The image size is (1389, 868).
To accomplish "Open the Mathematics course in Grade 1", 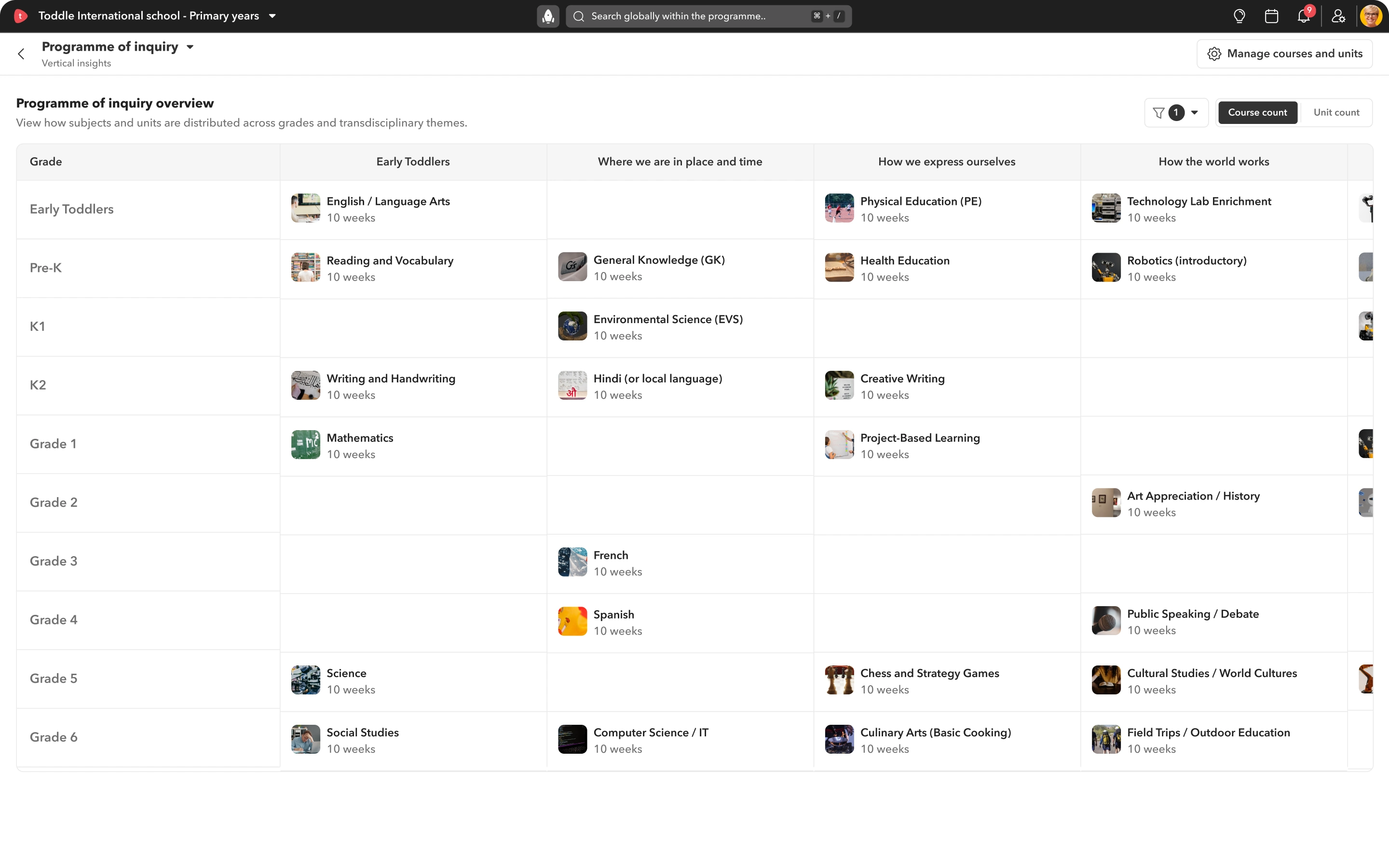I will coord(359,438).
